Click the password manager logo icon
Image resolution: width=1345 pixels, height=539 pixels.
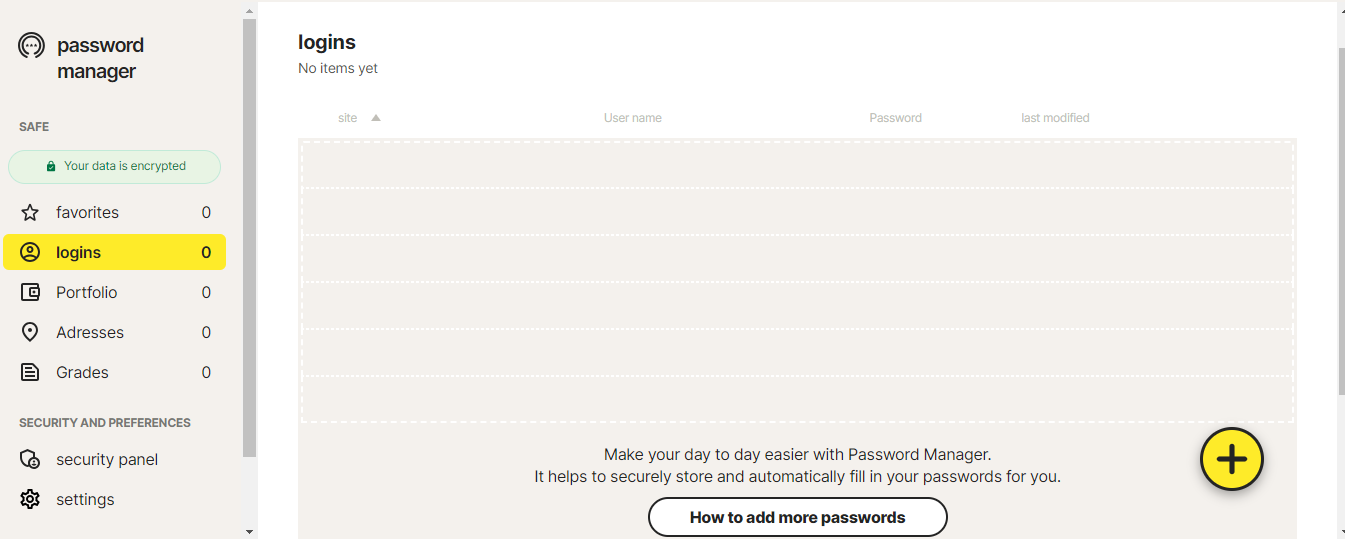point(32,46)
